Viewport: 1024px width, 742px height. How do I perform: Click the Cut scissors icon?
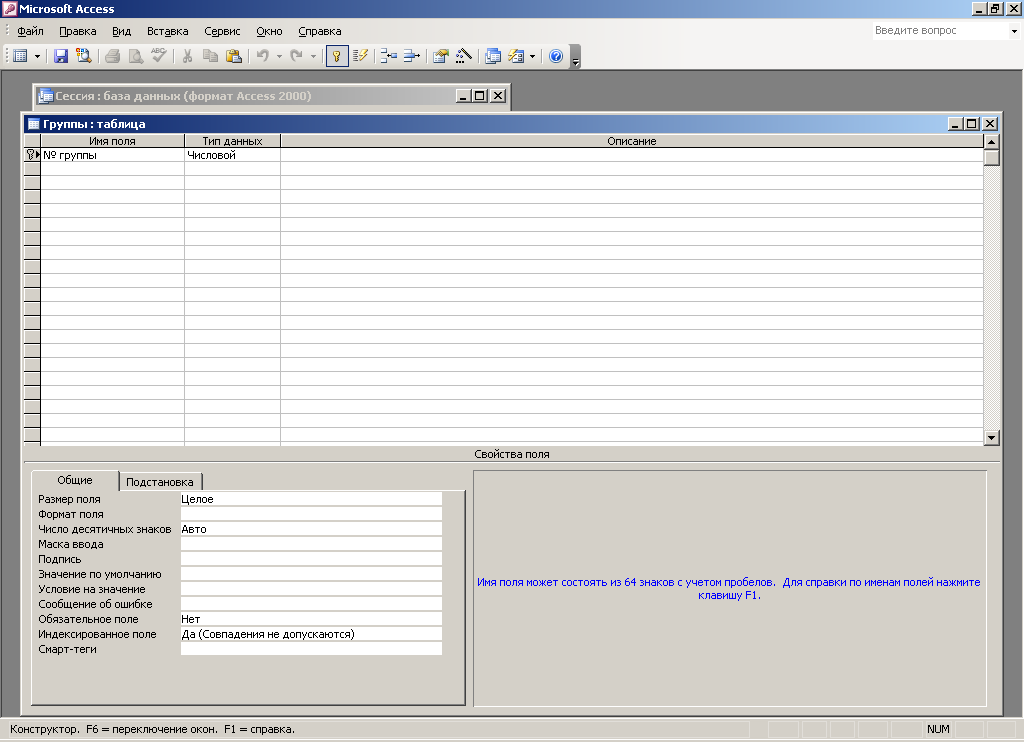[187, 56]
